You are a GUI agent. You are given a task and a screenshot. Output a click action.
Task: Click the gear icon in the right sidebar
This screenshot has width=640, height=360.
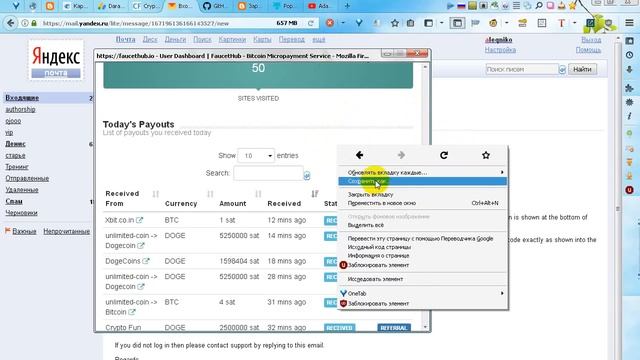coord(629,102)
